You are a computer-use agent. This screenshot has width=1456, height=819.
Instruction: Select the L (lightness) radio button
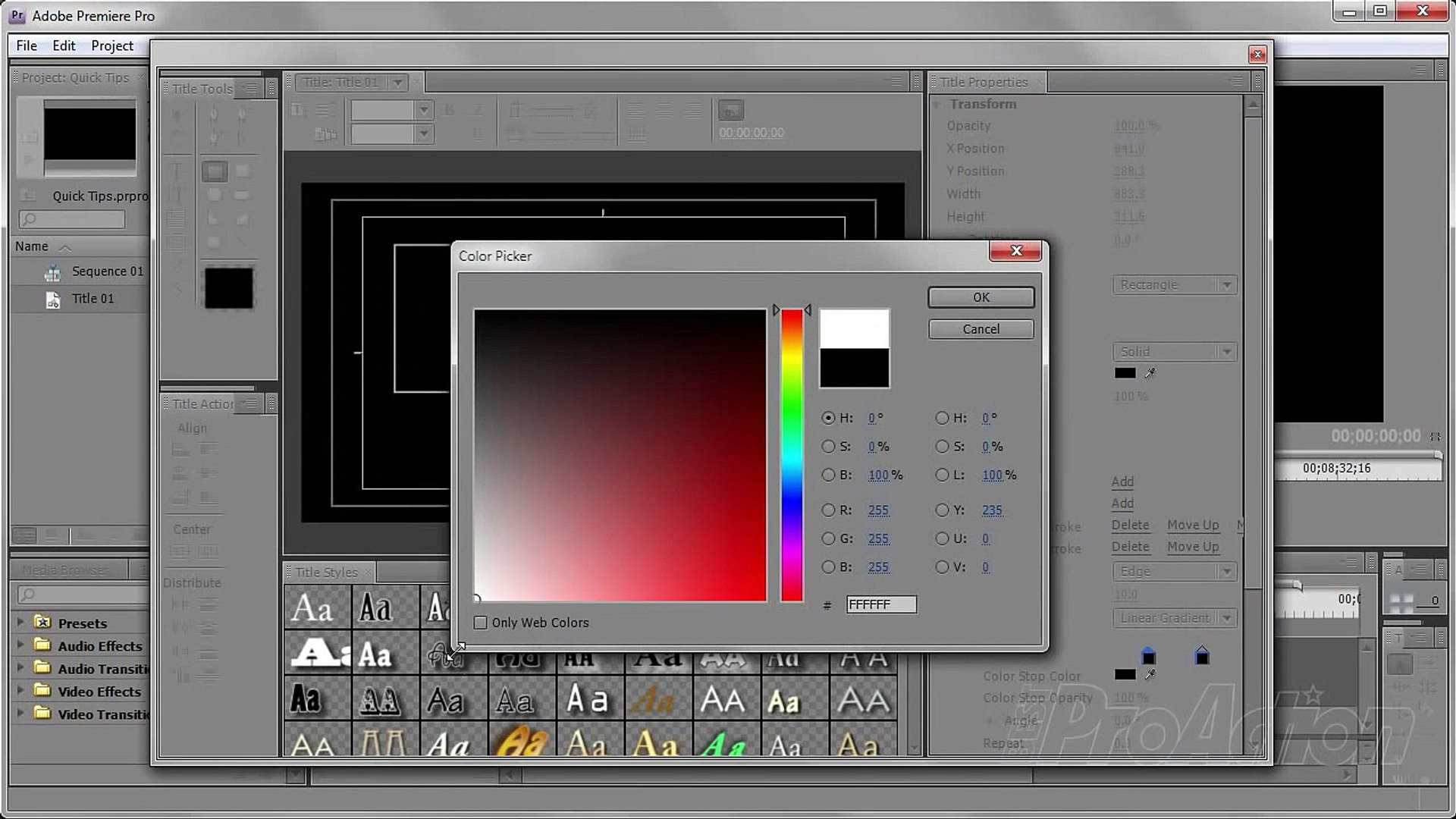(942, 475)
